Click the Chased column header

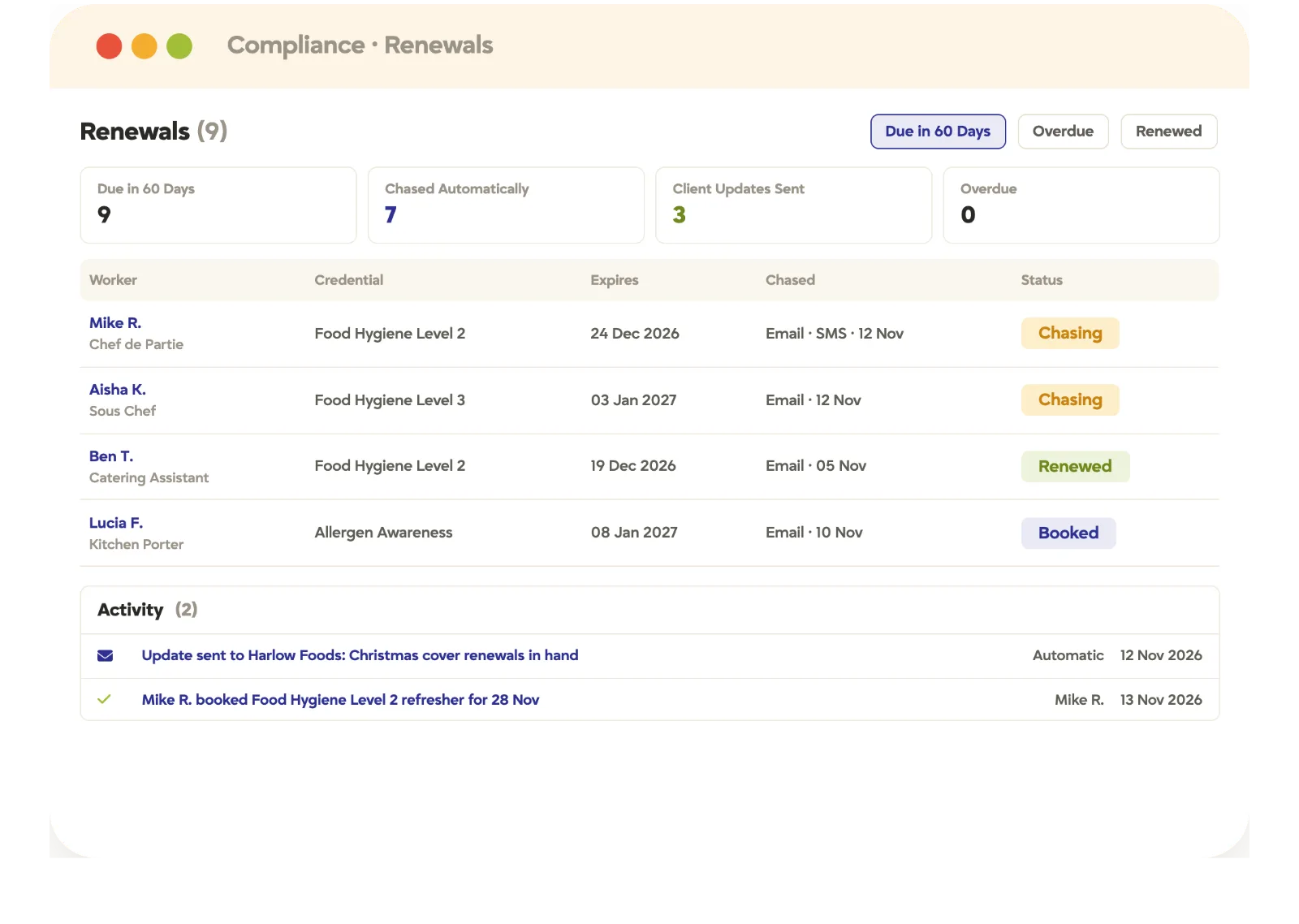(790, 280)
